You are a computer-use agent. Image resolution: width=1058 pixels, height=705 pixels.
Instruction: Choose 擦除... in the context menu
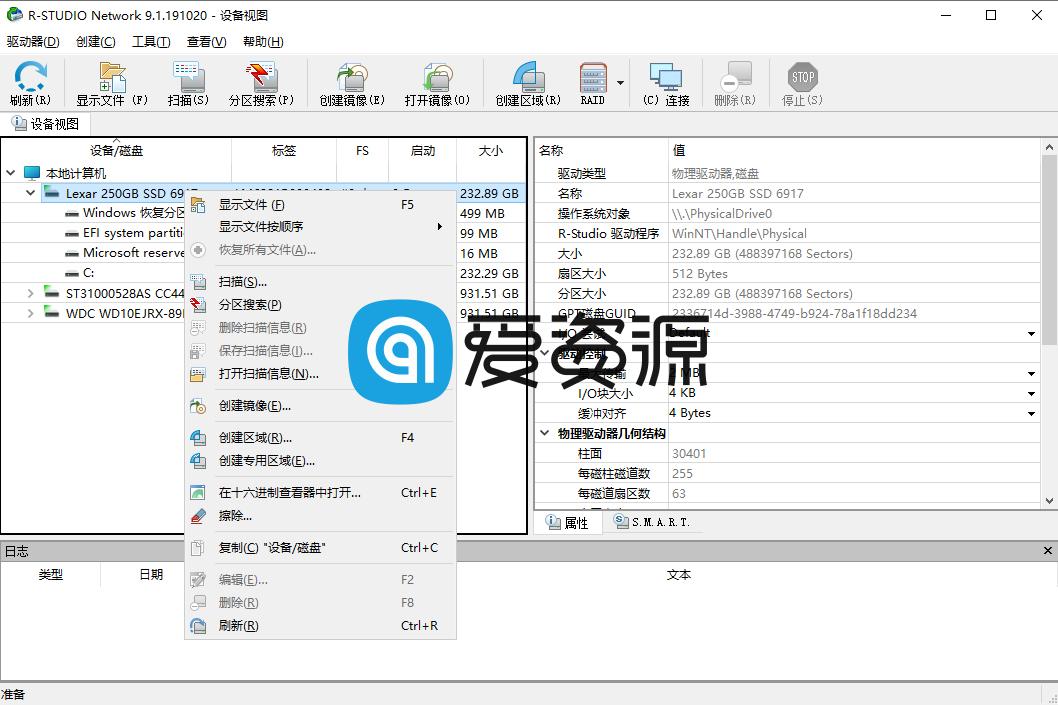tap(321, 516)
